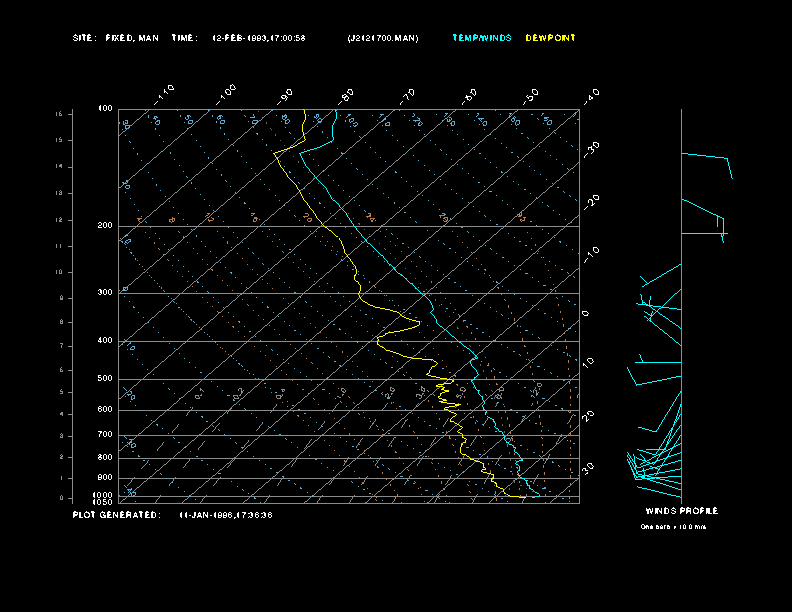This screenshot has height=612, width=792.
Task: Click the yellow 'DEWPOINT' legend label
Action: tap(550, 38)
